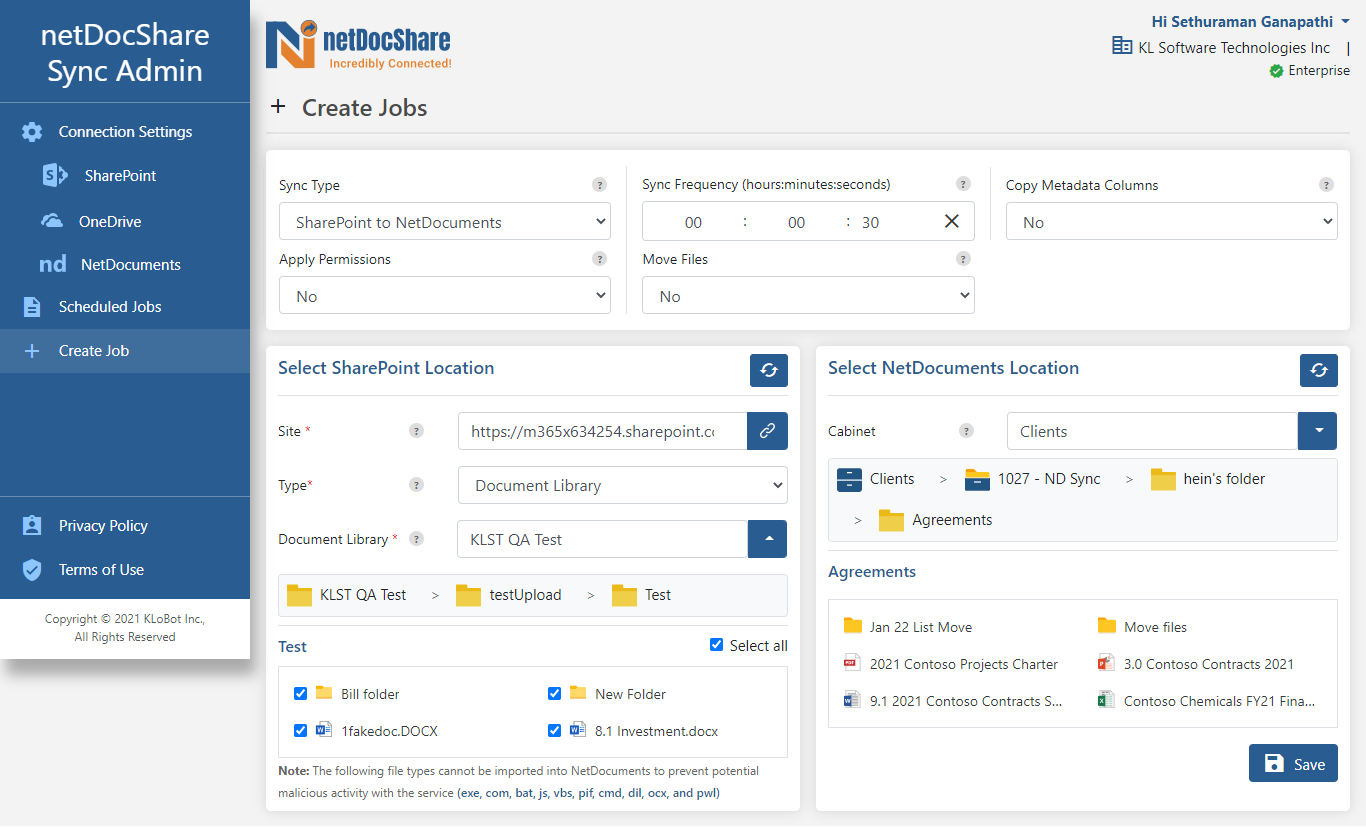This screenshot has width=1366, height=827.
Task: Click the help icon next to Copy Metadata Columns
Action: [1326, 185]
